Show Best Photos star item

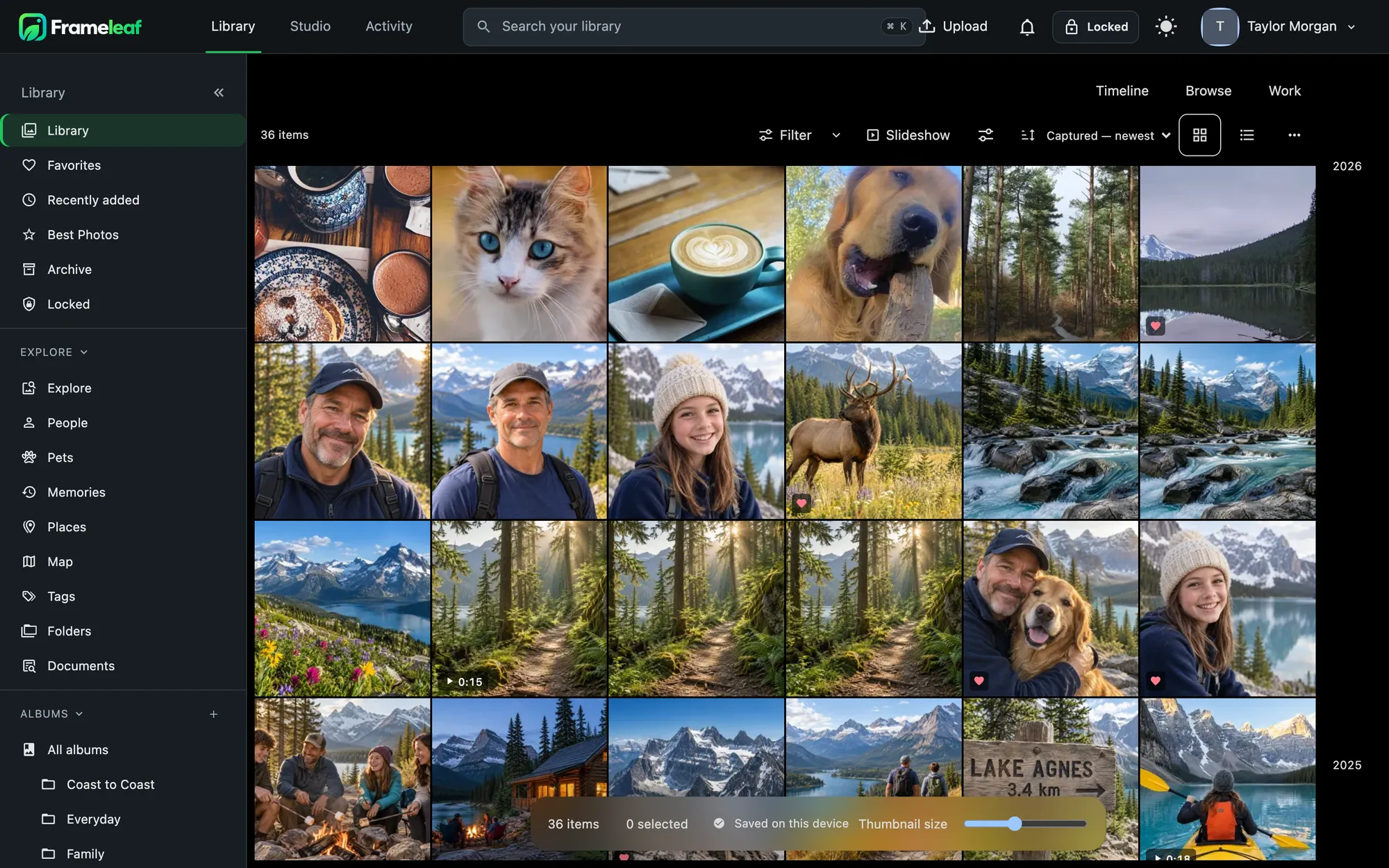point(124,235)
